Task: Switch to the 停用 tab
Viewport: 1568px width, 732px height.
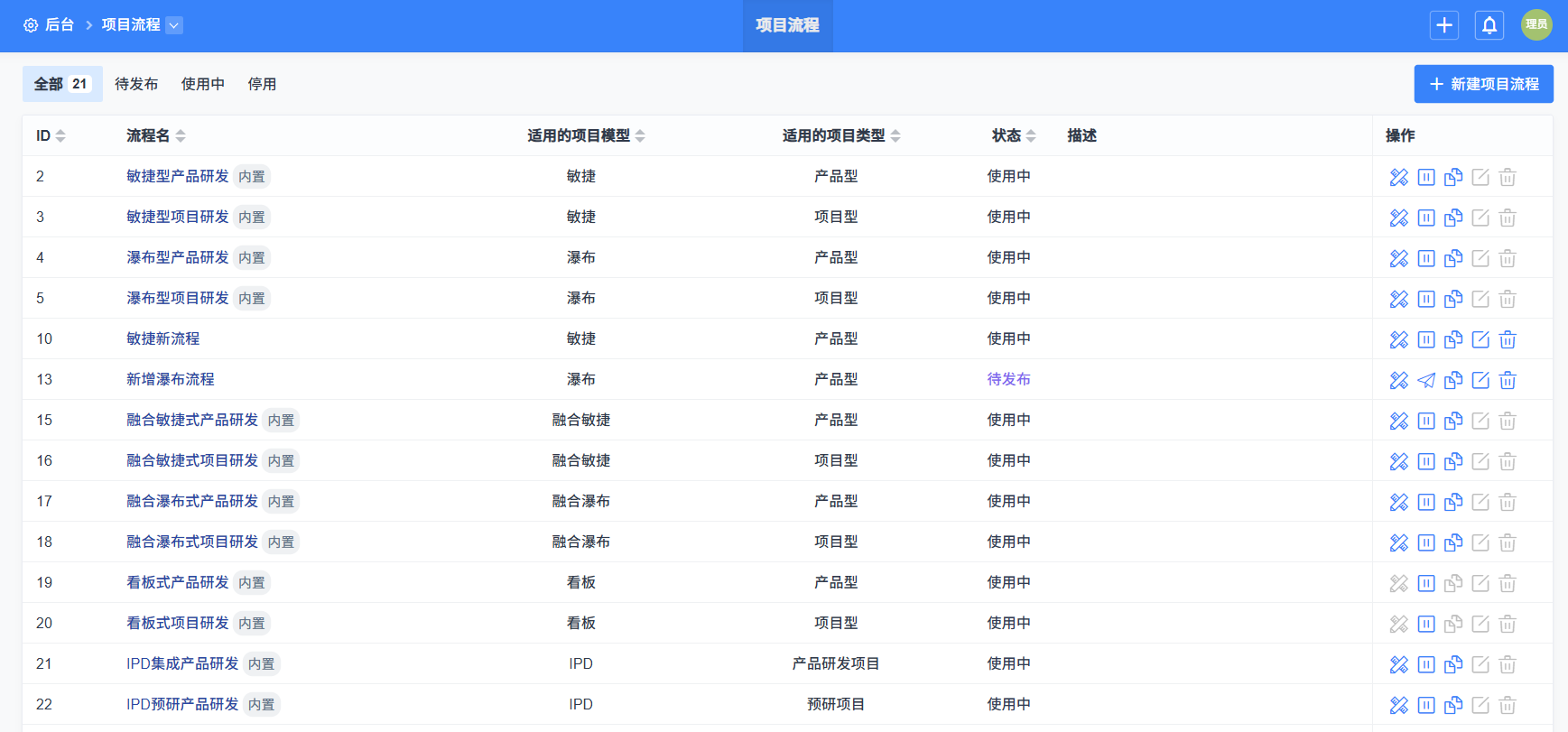Action: [x=262, y=84]
